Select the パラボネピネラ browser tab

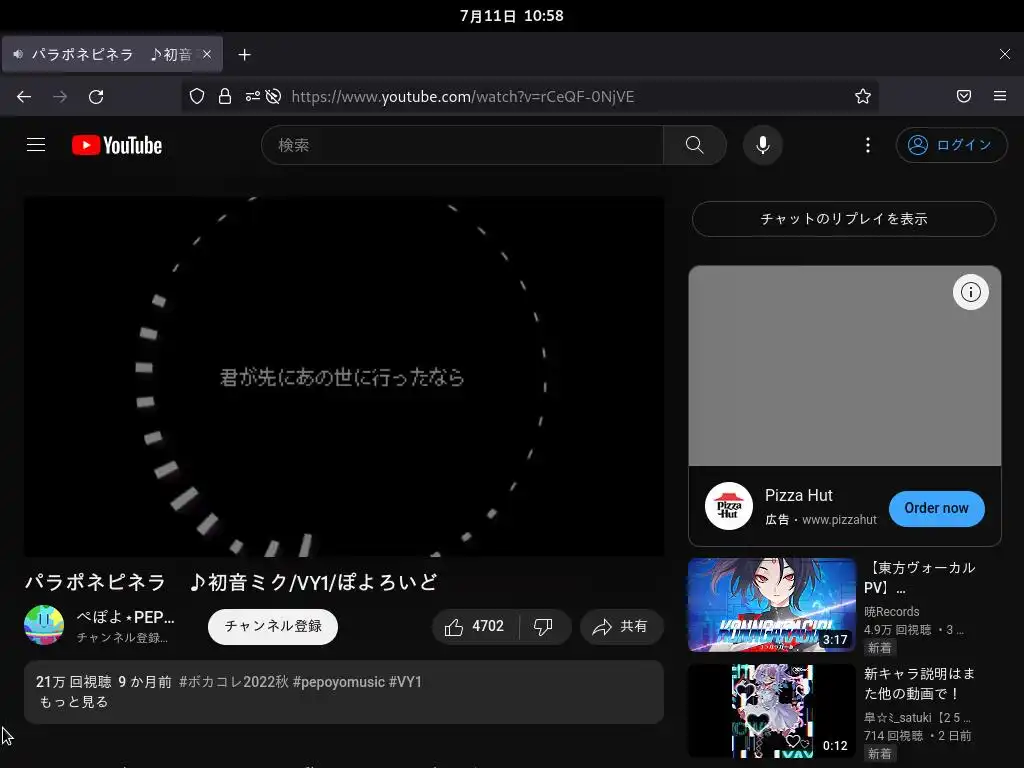click(x=112, y=54)
